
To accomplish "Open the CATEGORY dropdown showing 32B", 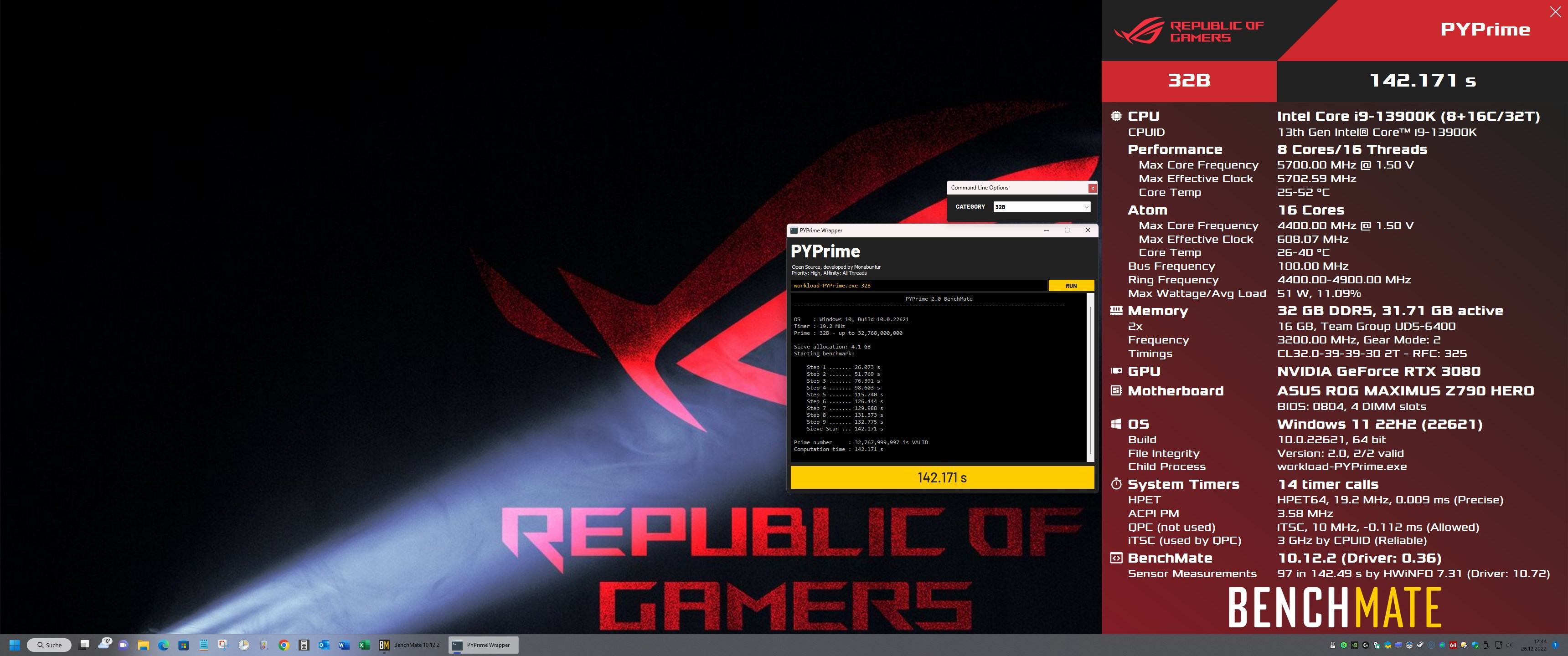I will [x=1042, y=207].
